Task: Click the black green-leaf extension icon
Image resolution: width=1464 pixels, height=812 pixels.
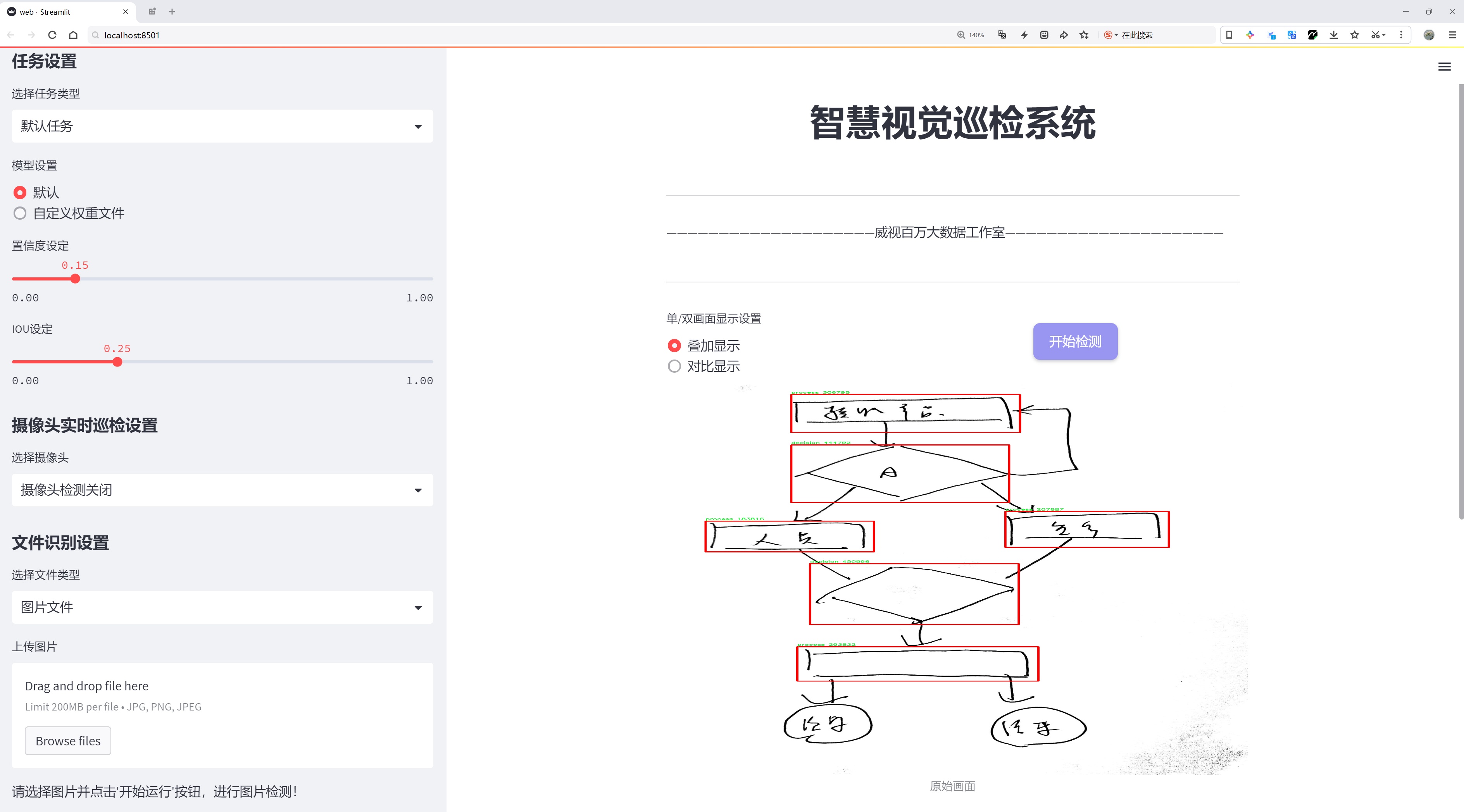Action: [x=1313, y=35]
